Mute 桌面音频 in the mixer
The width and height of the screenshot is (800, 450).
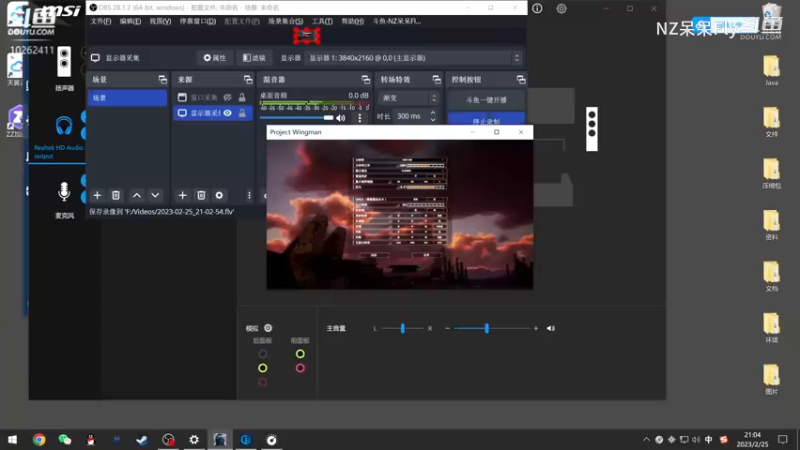tap(341, 118)
